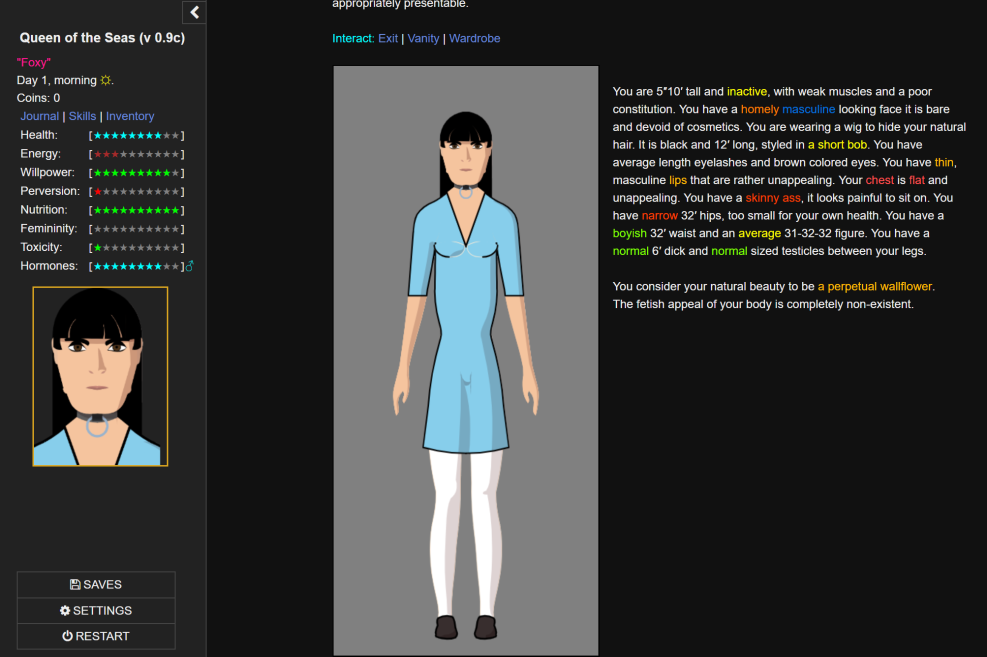This screenshot has width=987, height=657.
Task: Hit the RESTART button
Action: tap(96, 636)
